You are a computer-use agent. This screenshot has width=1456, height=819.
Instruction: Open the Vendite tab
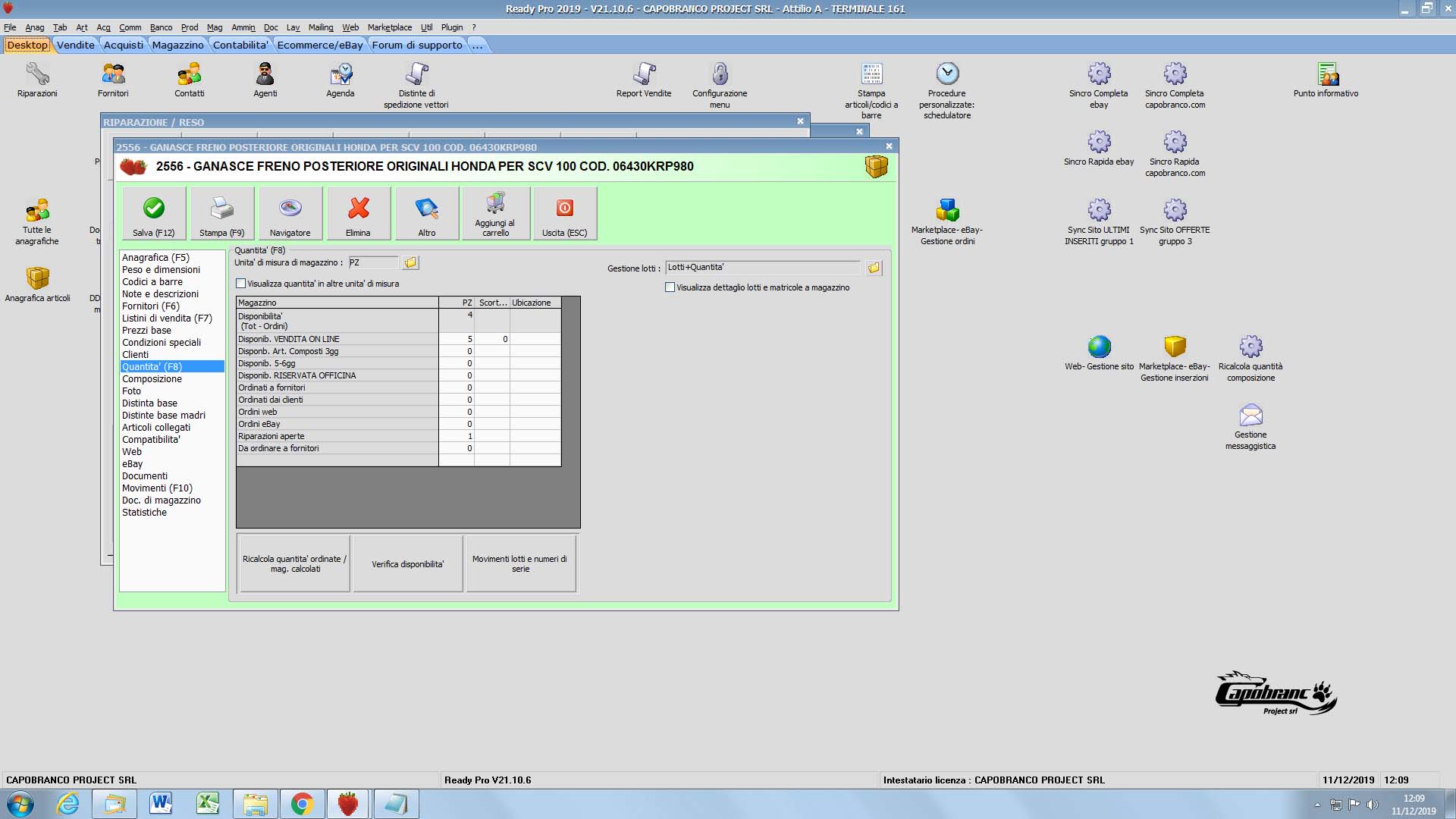tap(76, 45)
